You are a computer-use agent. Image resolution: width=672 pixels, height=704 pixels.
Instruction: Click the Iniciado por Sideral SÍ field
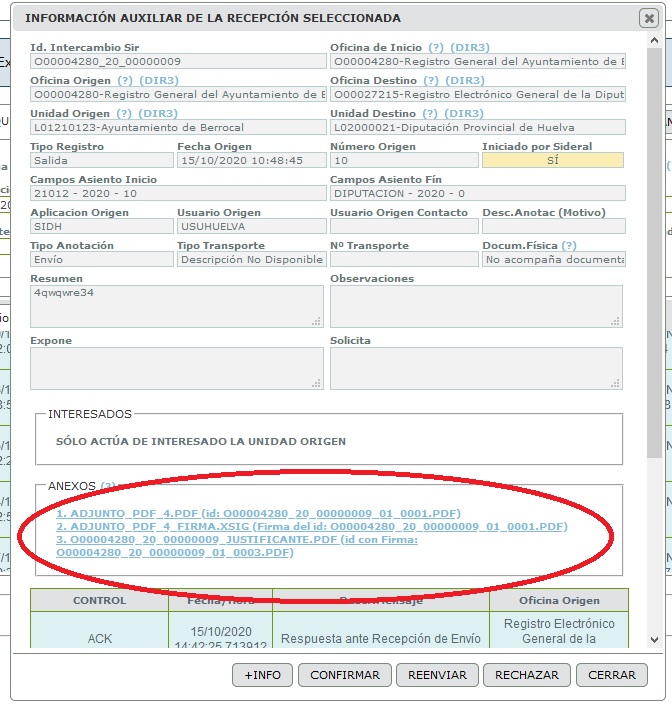[553, 160]
